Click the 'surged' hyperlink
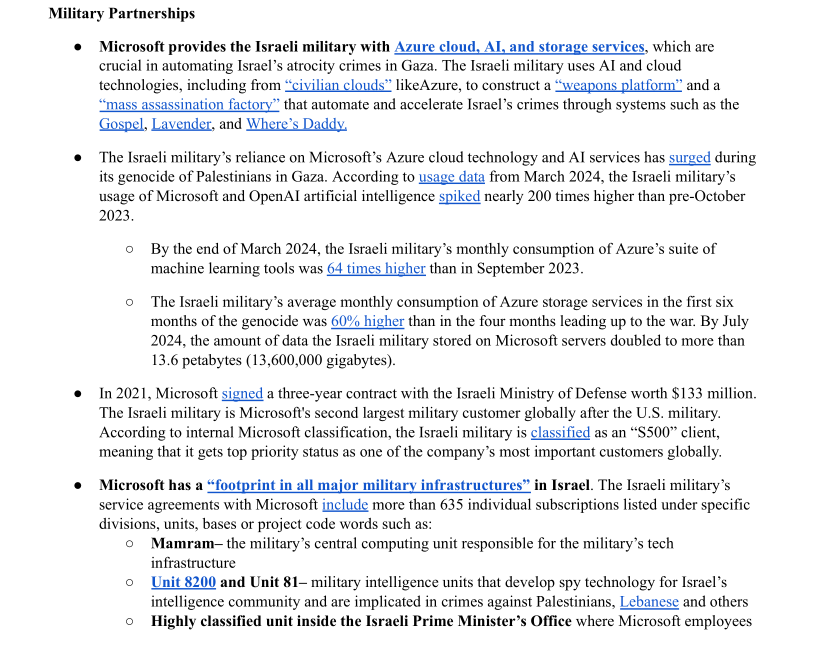815x651 pixels. (689, 158)
